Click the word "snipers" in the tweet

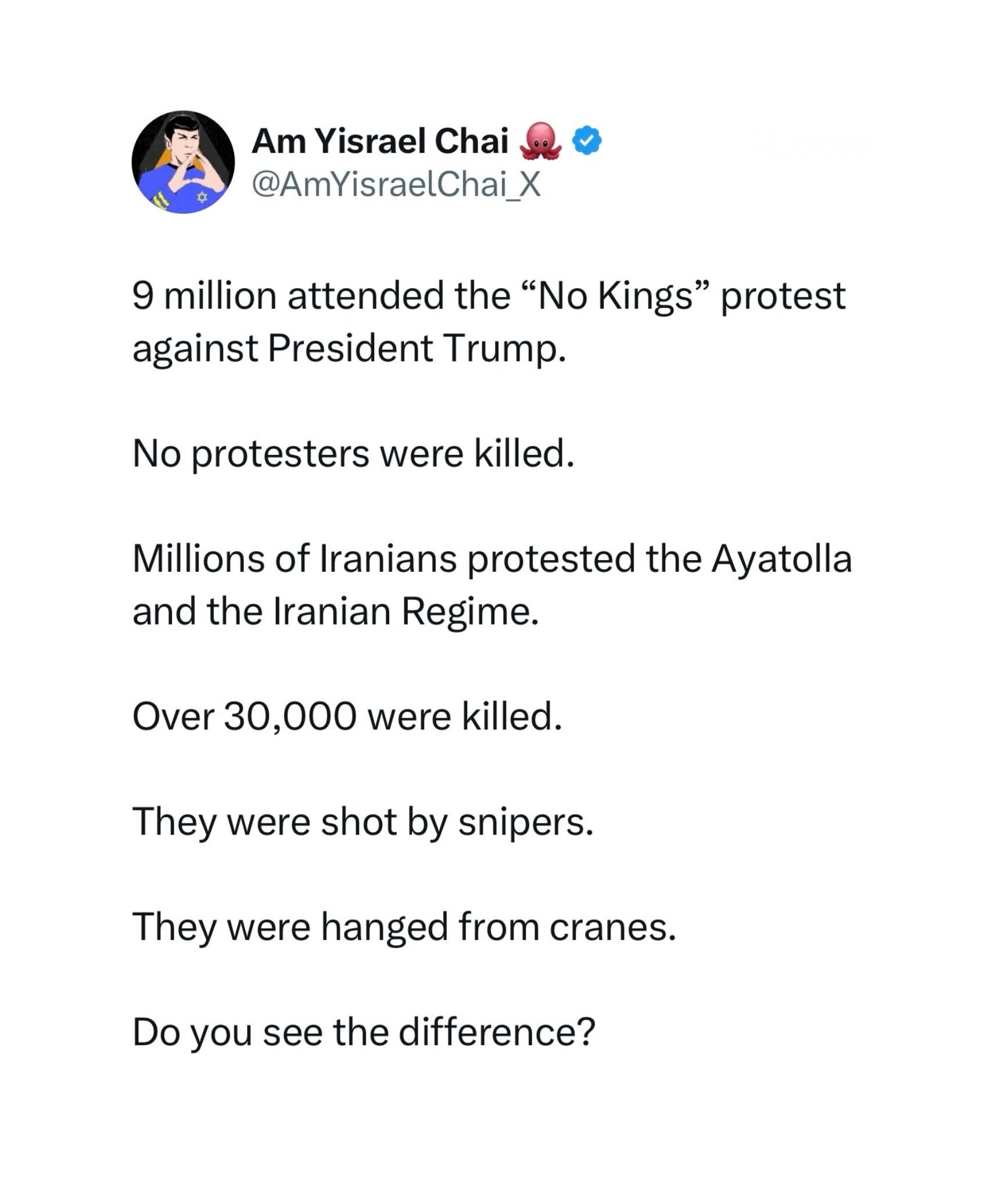pyautogui.click(x=526, y=822)
